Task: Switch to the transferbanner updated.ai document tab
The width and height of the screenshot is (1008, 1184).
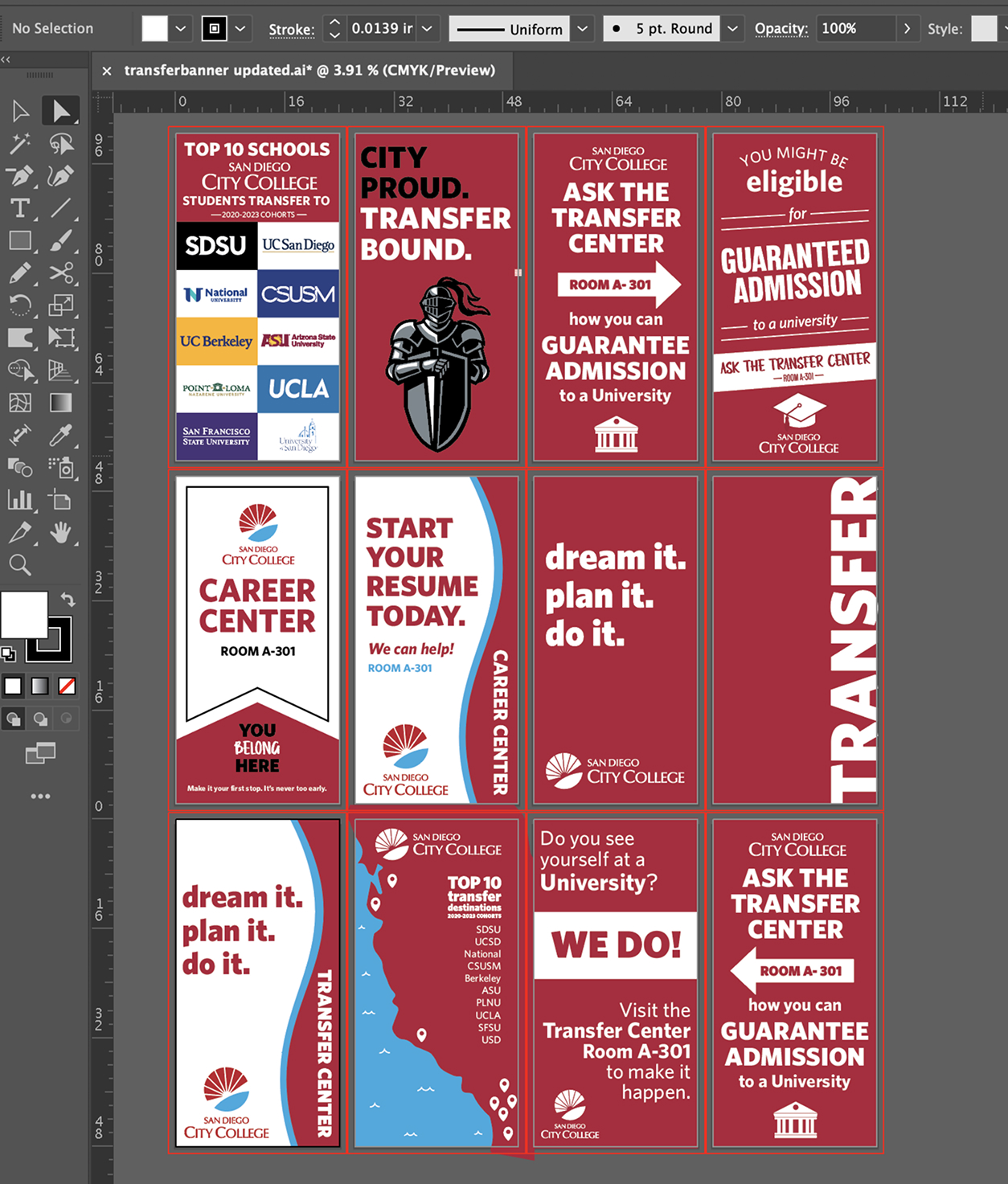Action: (309, 70)
